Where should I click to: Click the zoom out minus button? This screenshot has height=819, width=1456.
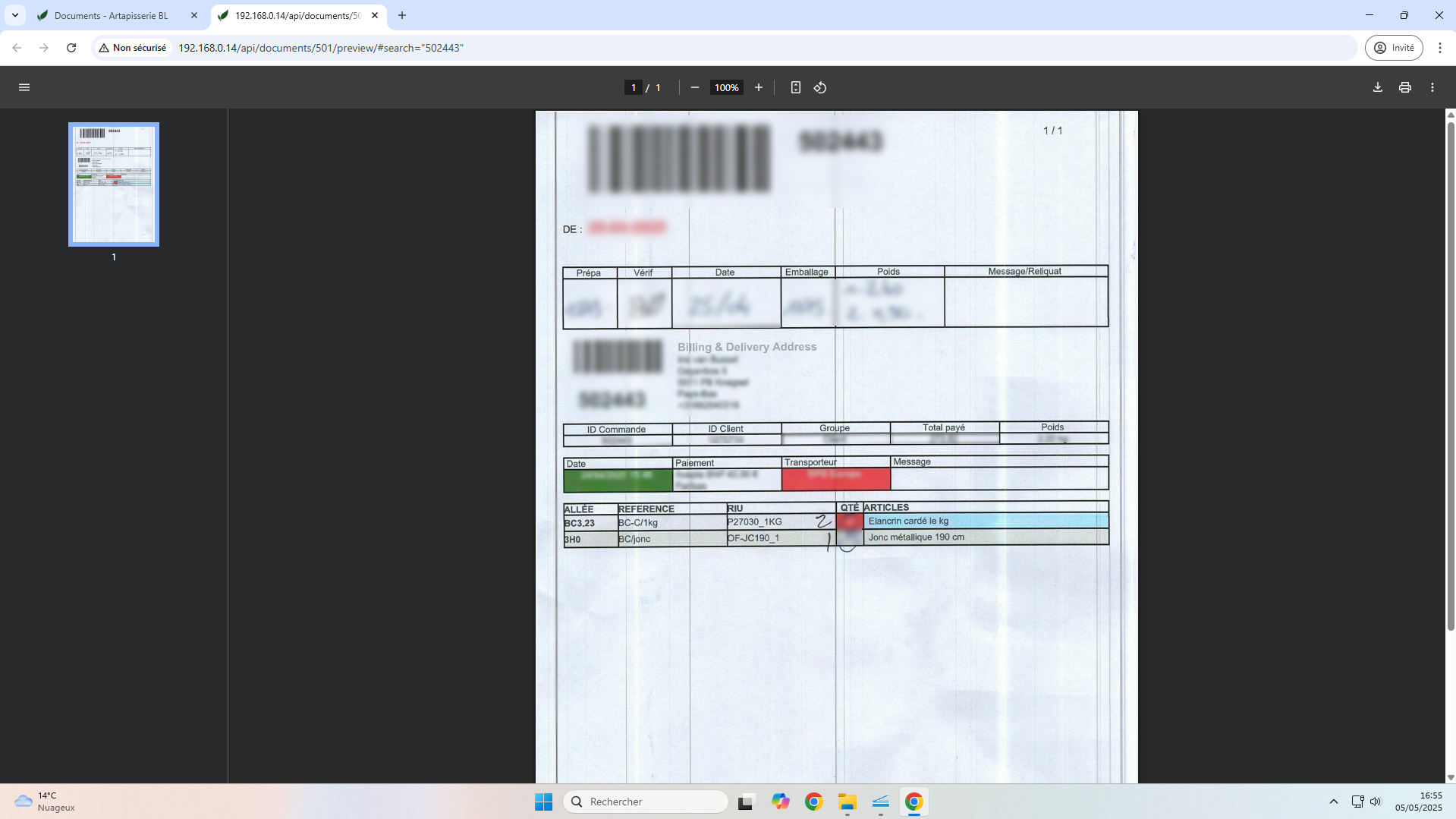[x=694, y=87]
